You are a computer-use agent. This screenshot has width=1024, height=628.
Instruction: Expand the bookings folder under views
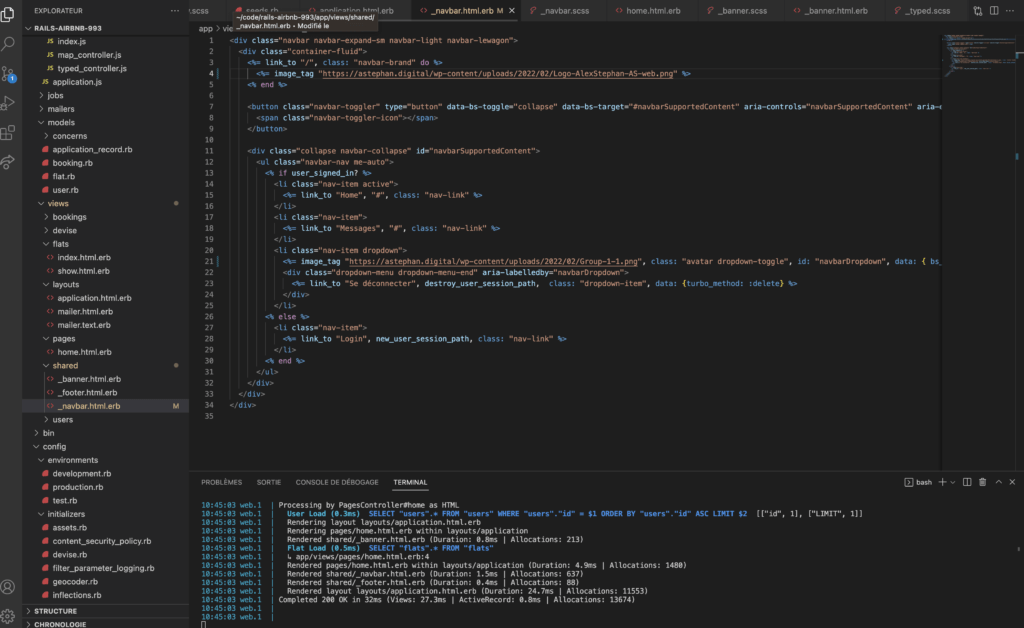click(69, 216)
